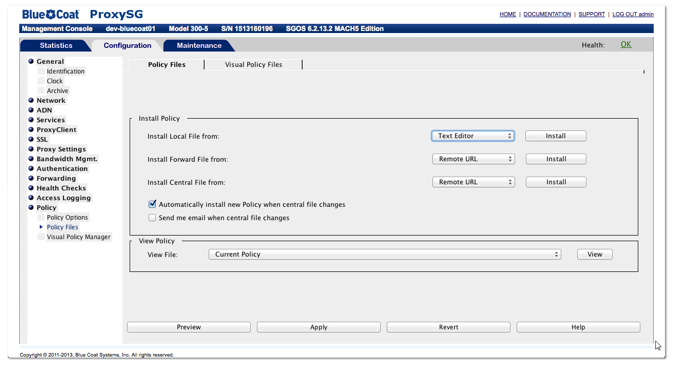The image size is (675, 366).
Task: Open Archive under General
Action: tap(58, 91)
